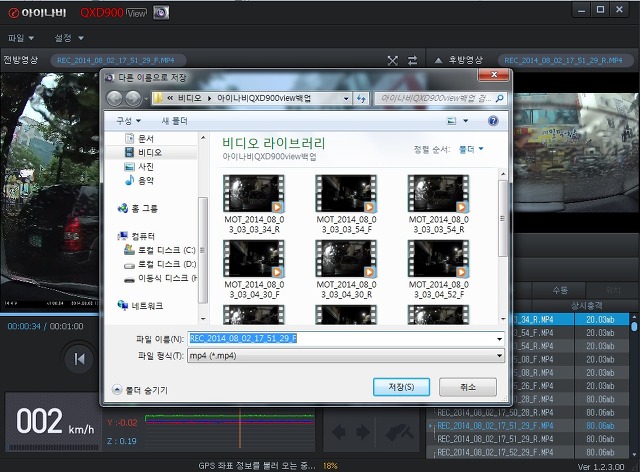Image resolution: width=640 pixels, height=472 pixels.
Task: Click the swap front/rear video icon
Action: pos(413,60)
